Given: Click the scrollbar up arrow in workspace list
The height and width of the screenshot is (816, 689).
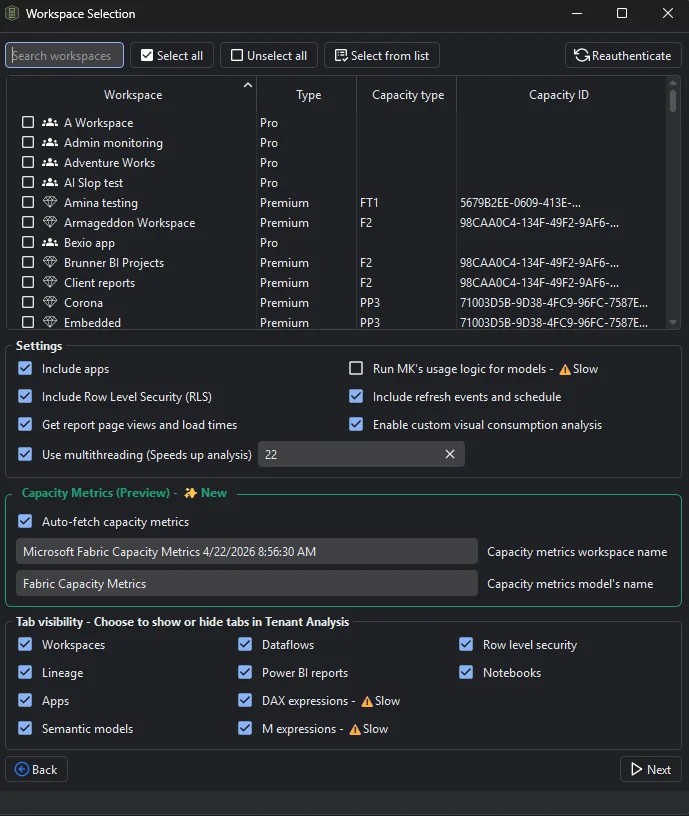Looking at the screenshot, I should point(673,83).
